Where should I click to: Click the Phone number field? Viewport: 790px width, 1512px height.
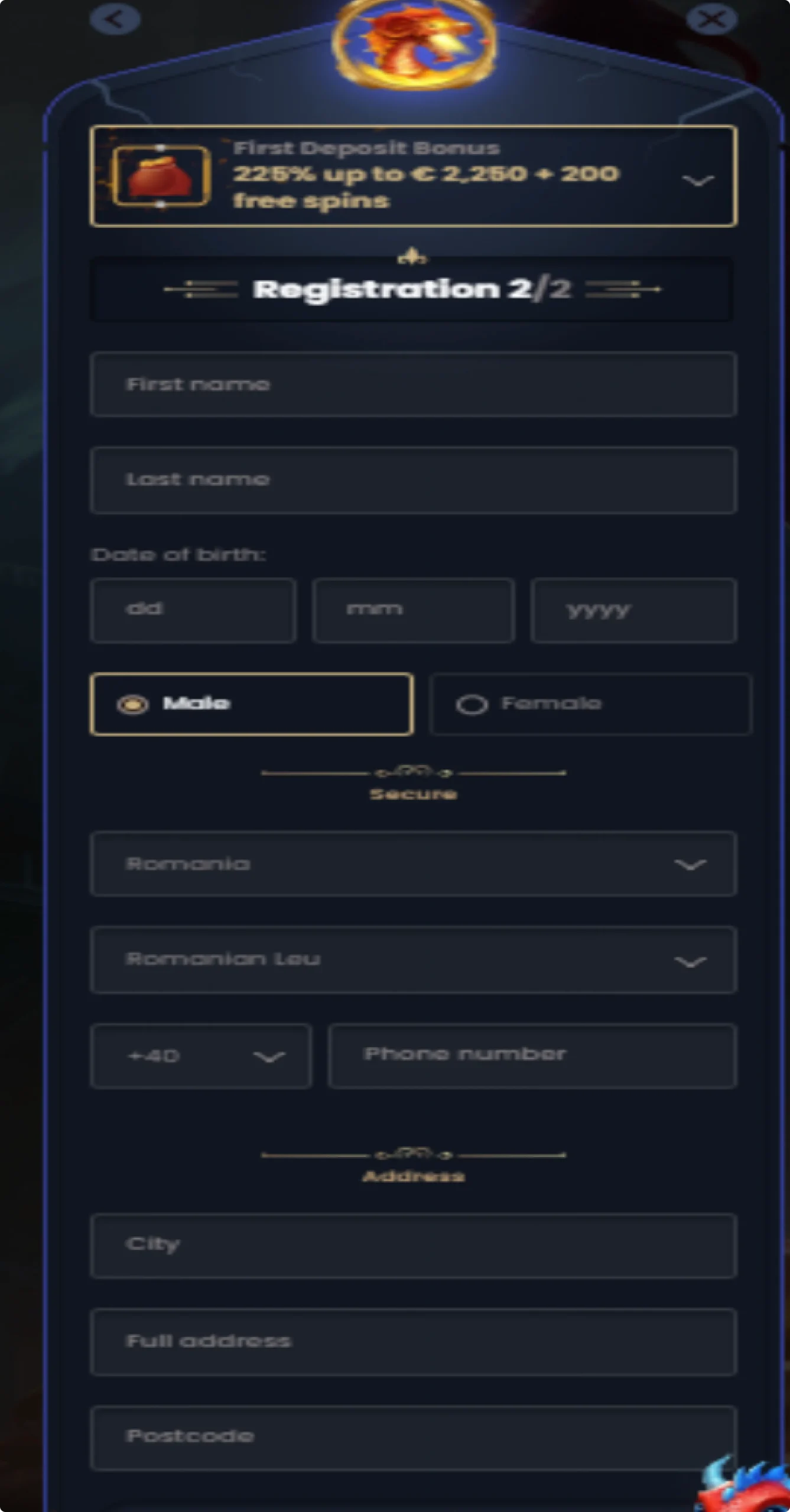[532, 1055]
